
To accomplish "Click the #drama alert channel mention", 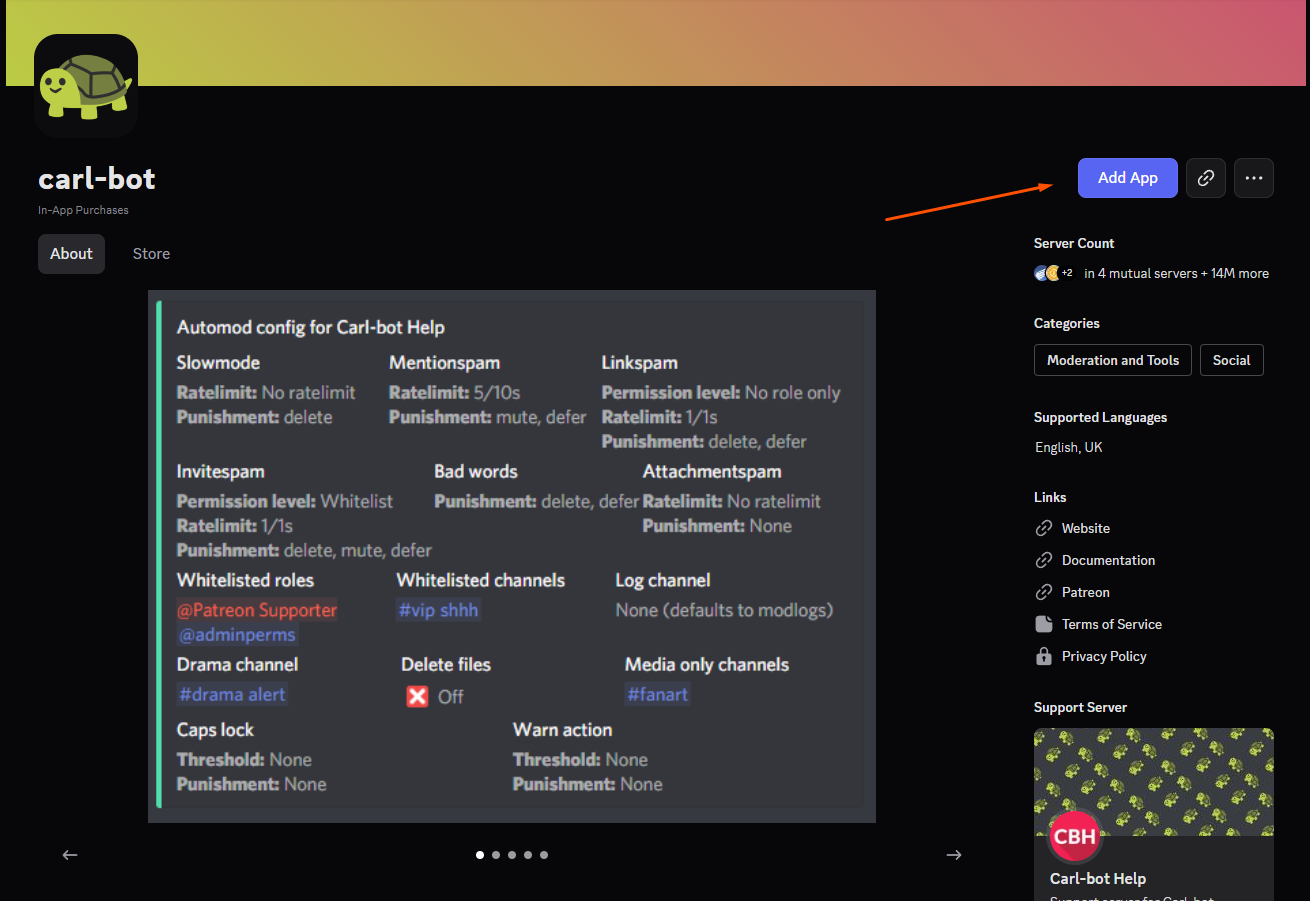I will [232, 694].
